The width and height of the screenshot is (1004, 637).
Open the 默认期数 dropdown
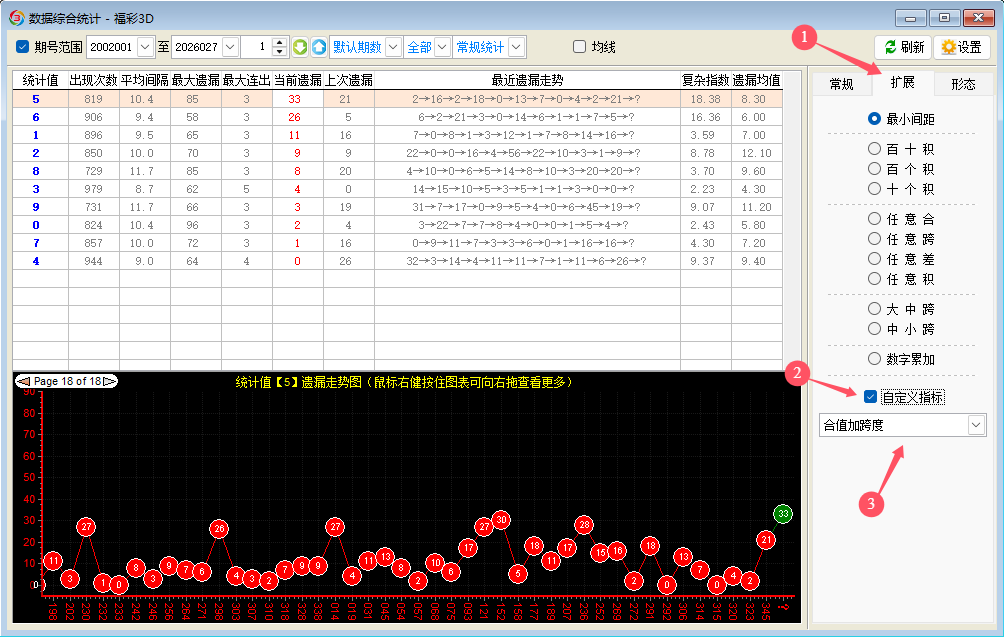pos(392,47)
